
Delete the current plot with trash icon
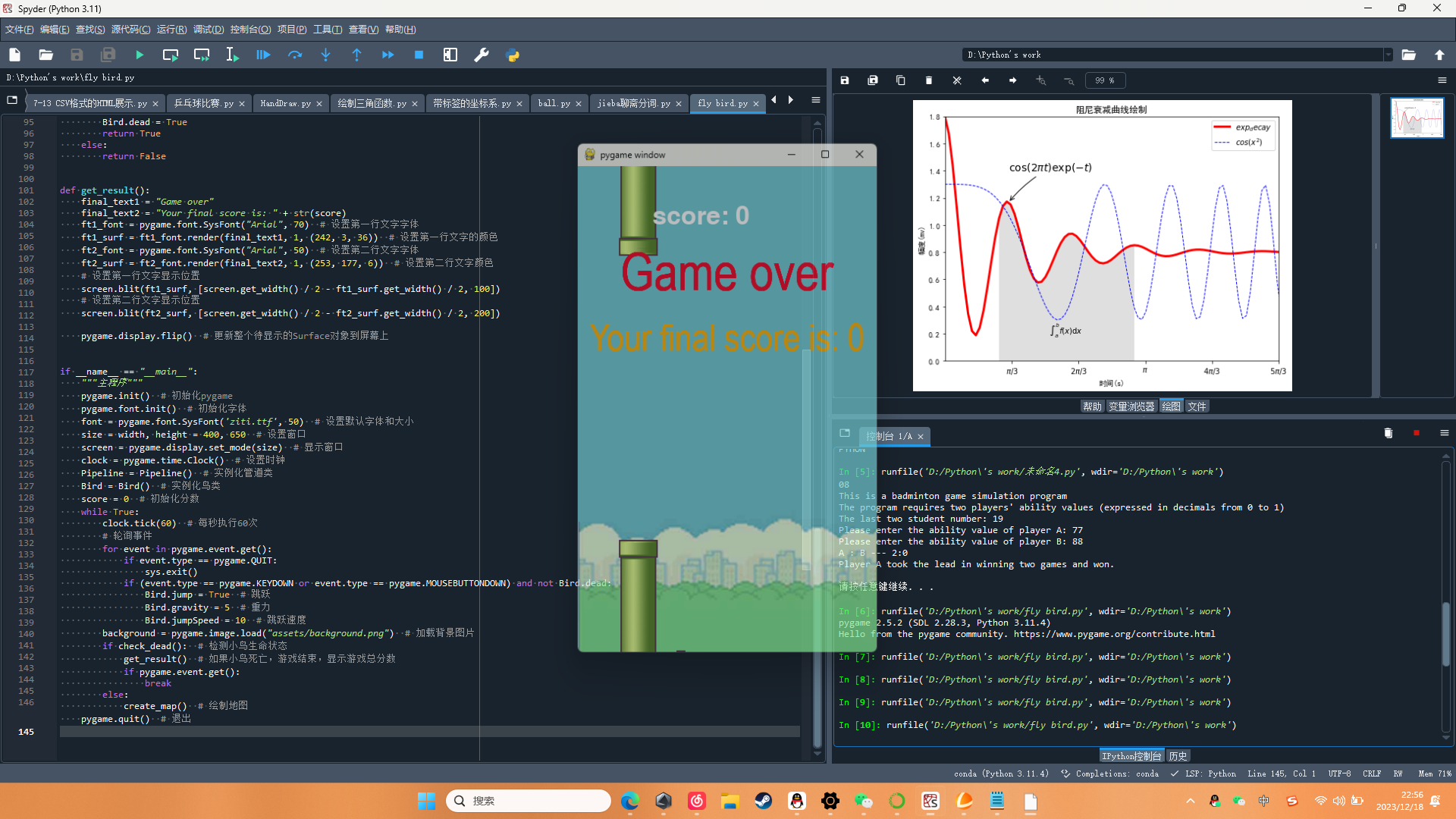click(929, 80)
